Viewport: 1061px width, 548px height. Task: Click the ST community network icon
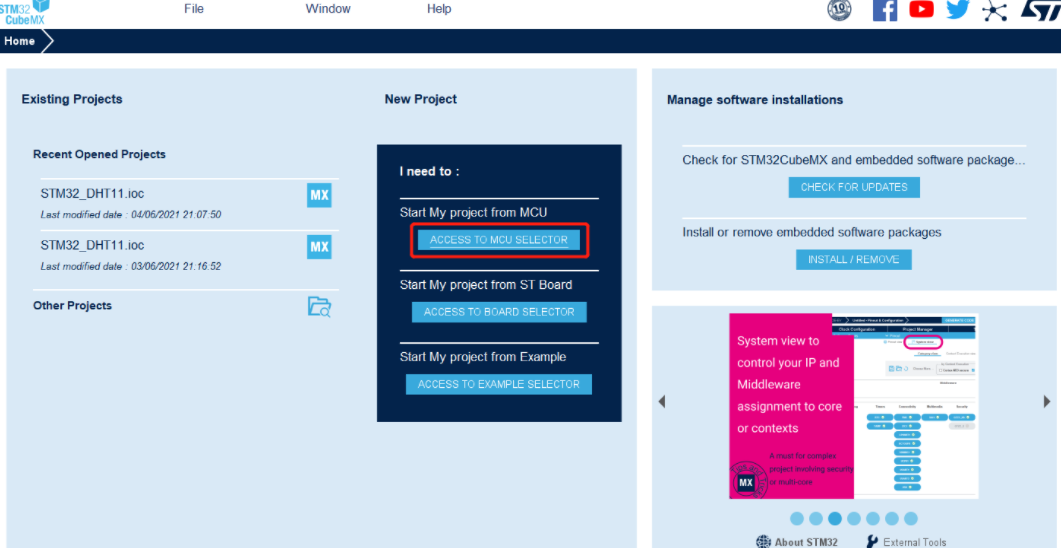pyautogui.click(x=994, y=10)
